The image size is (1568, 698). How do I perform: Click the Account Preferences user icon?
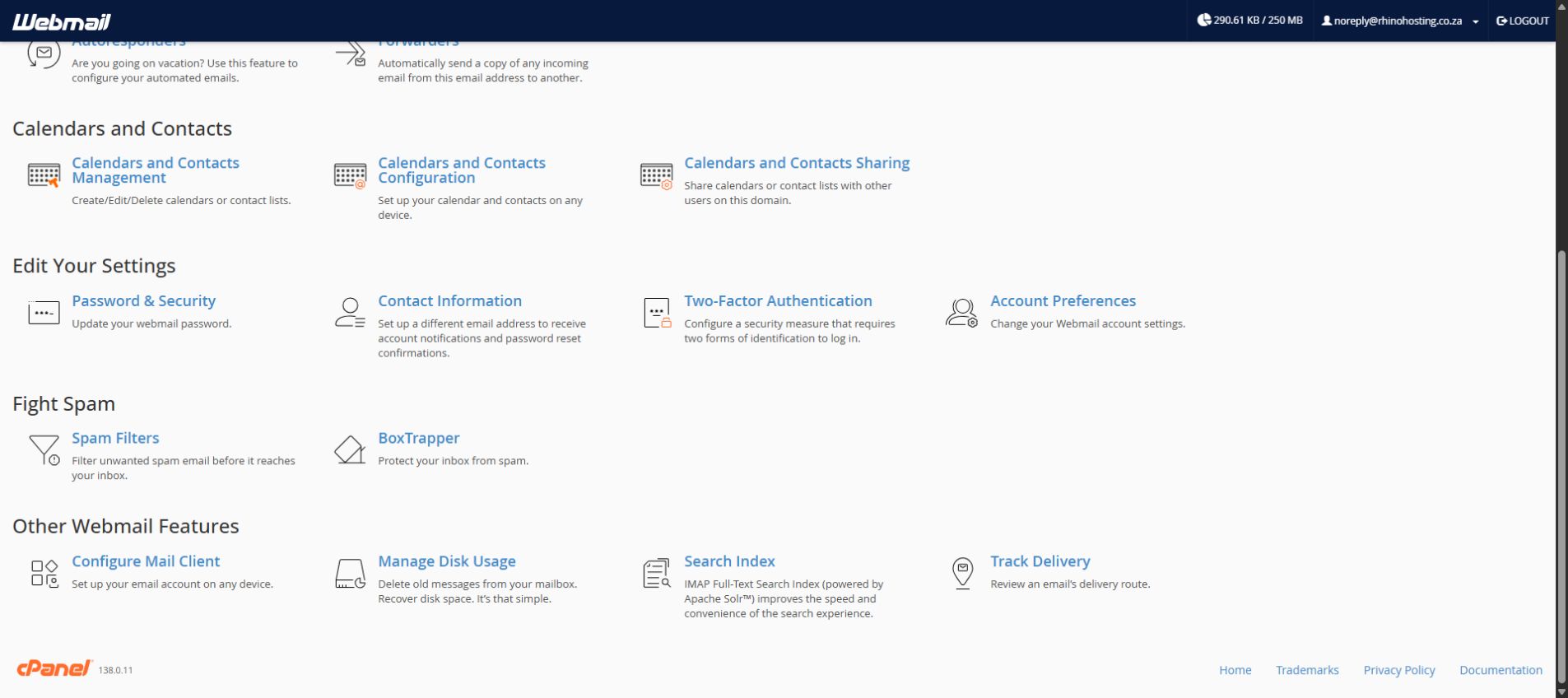pos(961,313)
